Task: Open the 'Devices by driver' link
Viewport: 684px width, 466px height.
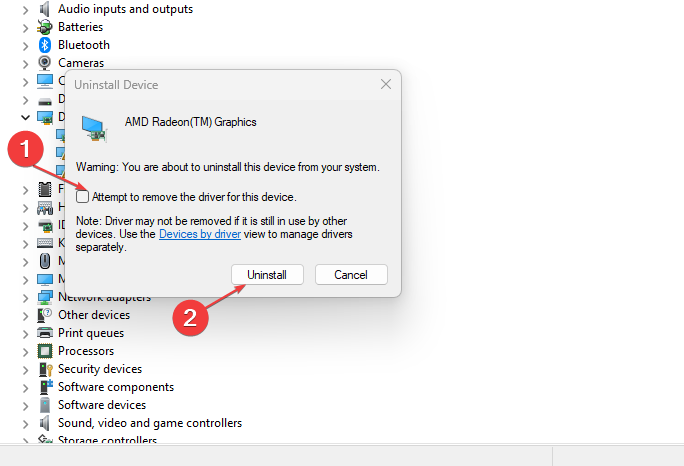Action: (200, 234)
